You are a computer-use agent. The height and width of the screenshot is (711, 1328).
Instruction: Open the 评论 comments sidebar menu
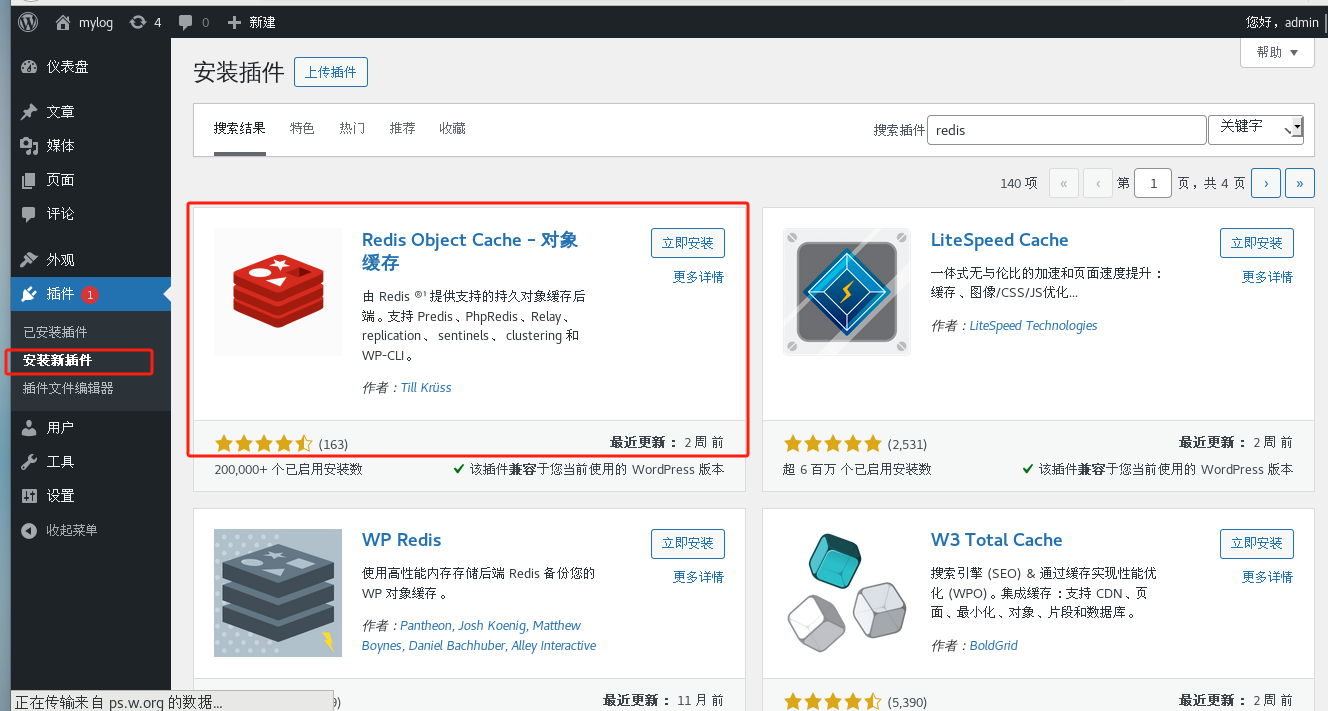pos(90,214)
